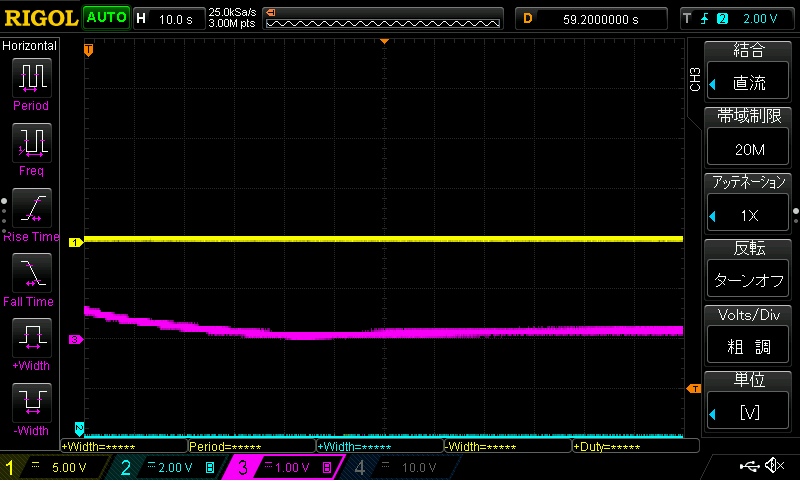Click the 25.0kSa/s sample rate text

(232, 13)
